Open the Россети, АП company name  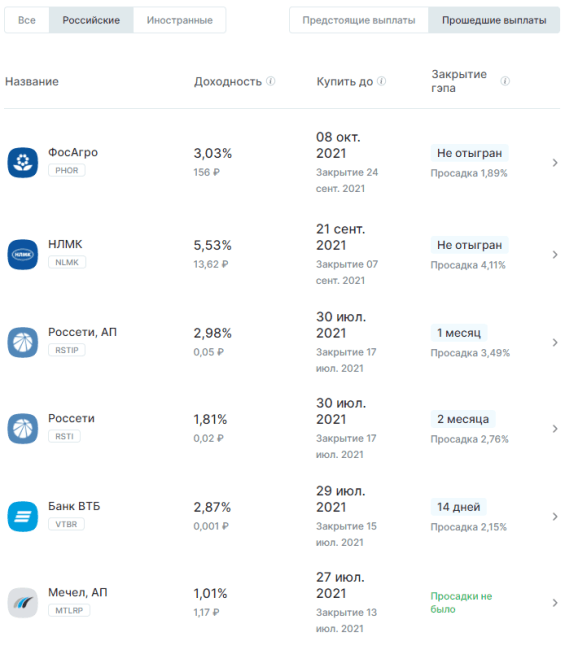(x=82, y=332)
